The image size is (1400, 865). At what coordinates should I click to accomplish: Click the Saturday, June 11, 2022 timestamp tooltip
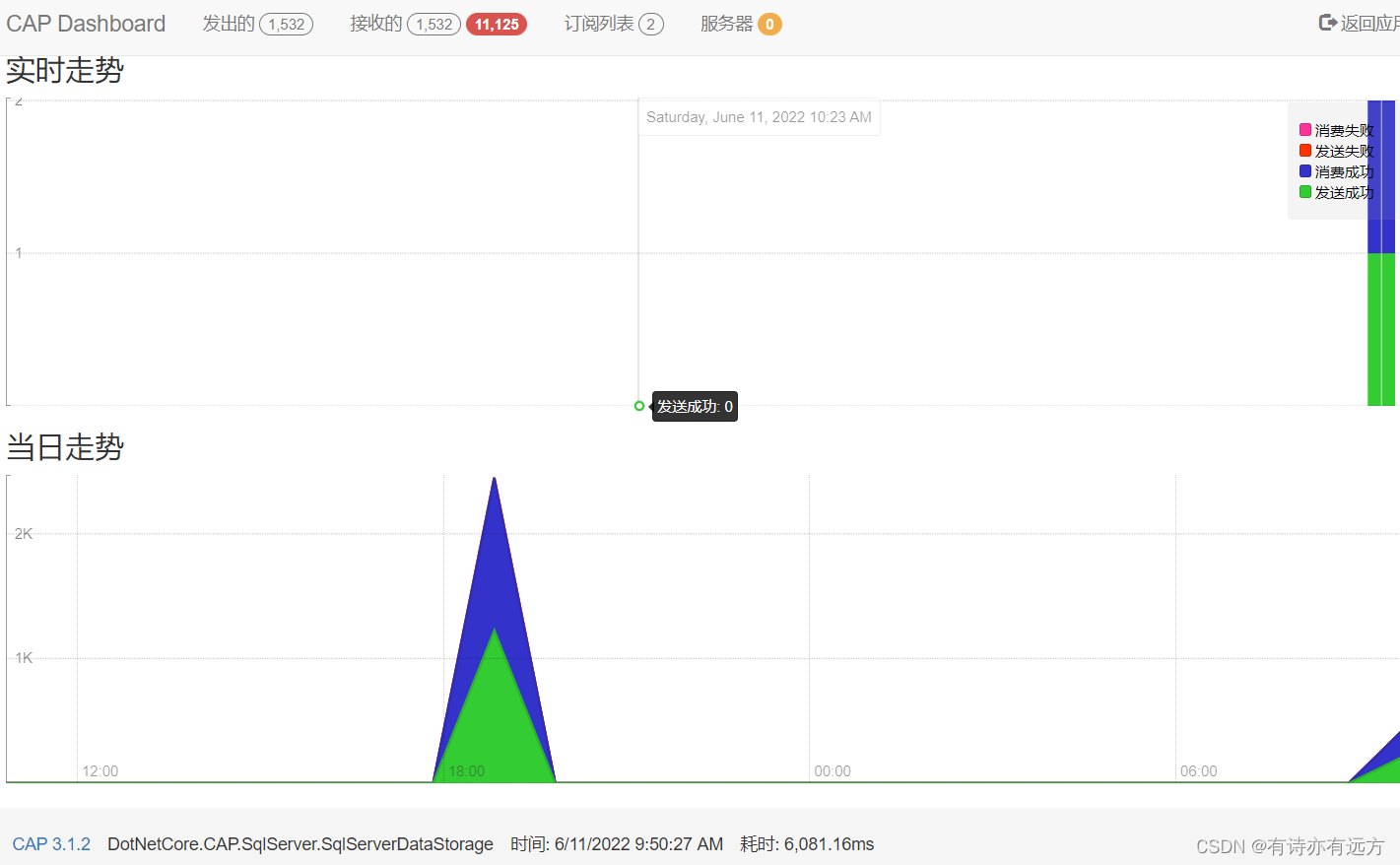[x=759, y=117]
